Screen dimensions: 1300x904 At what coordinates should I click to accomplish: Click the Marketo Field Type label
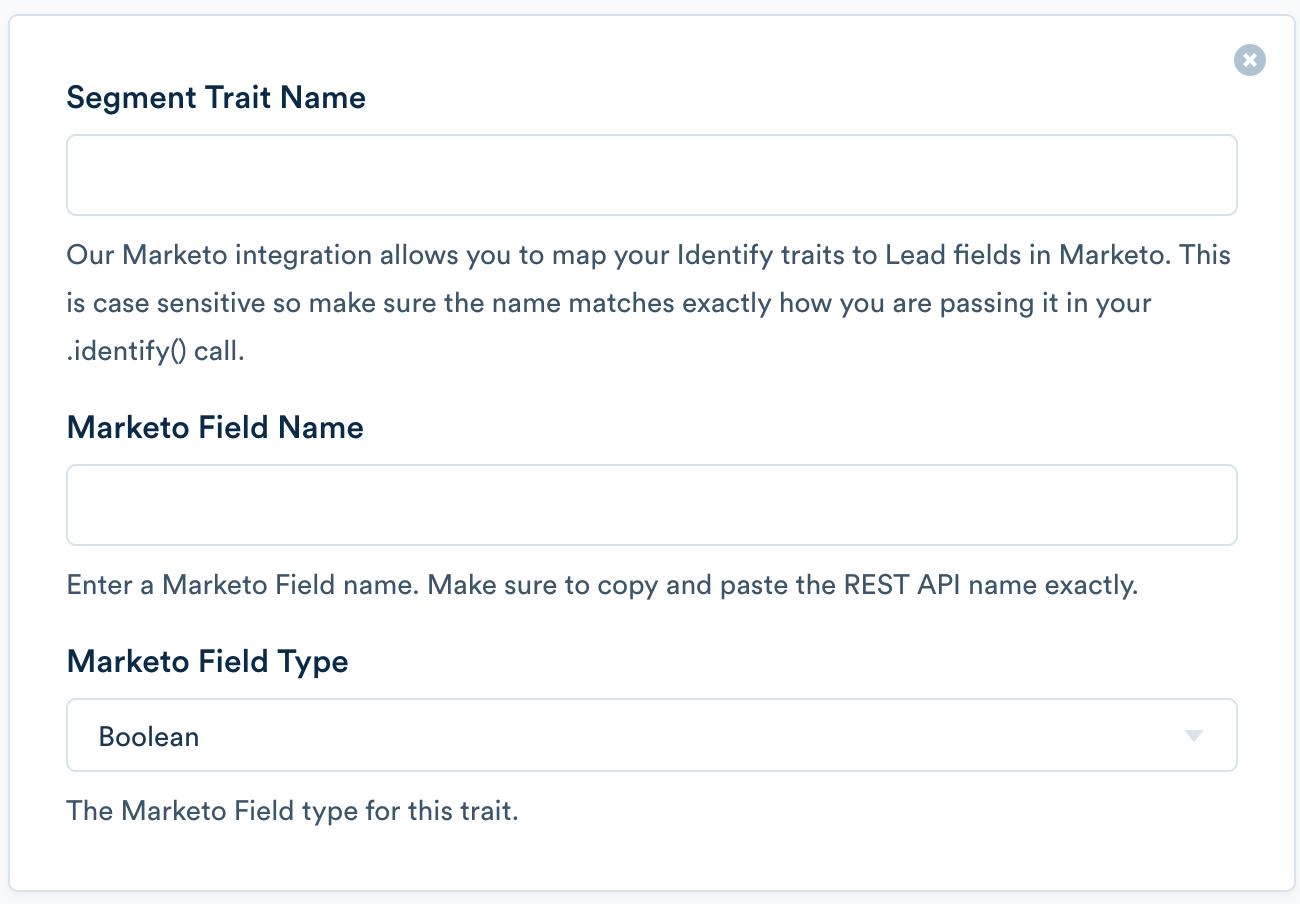[208, 662]
